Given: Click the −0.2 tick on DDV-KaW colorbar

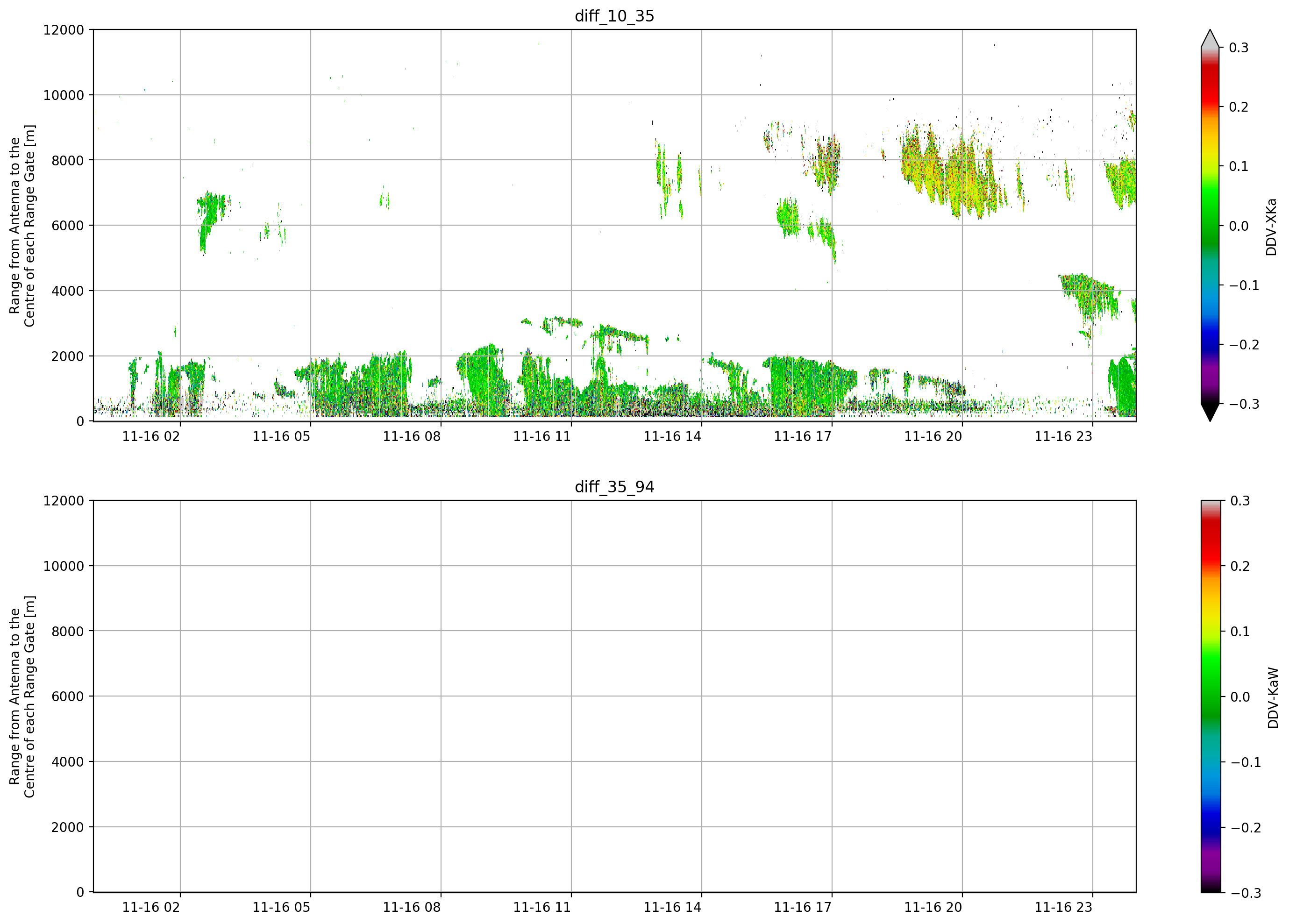Looking at the screenshot, I should (x=1245, y=827).
